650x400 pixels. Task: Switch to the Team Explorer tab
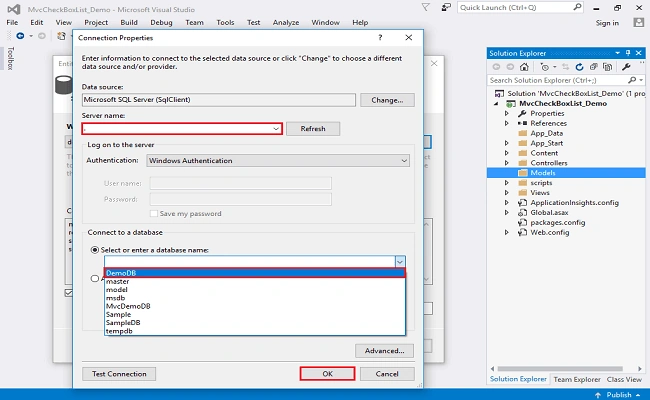(577, 379)
